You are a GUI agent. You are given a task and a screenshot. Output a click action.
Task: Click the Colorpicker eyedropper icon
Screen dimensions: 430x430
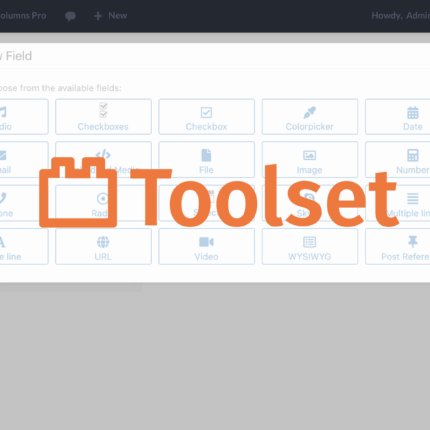(x=310, y=112)
